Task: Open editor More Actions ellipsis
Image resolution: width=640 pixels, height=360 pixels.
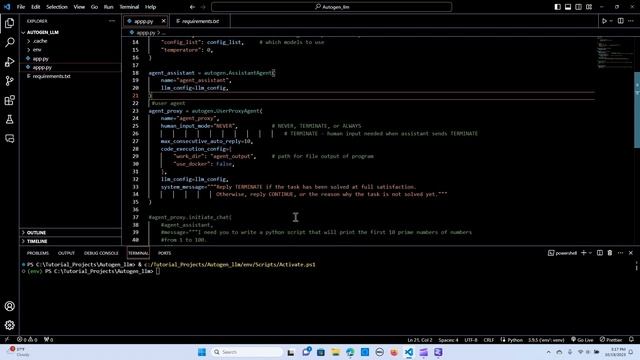Action: pos(631,21)
